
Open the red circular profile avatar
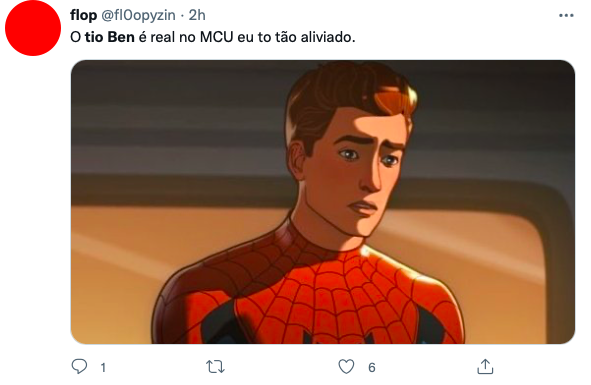pos(33,28)
